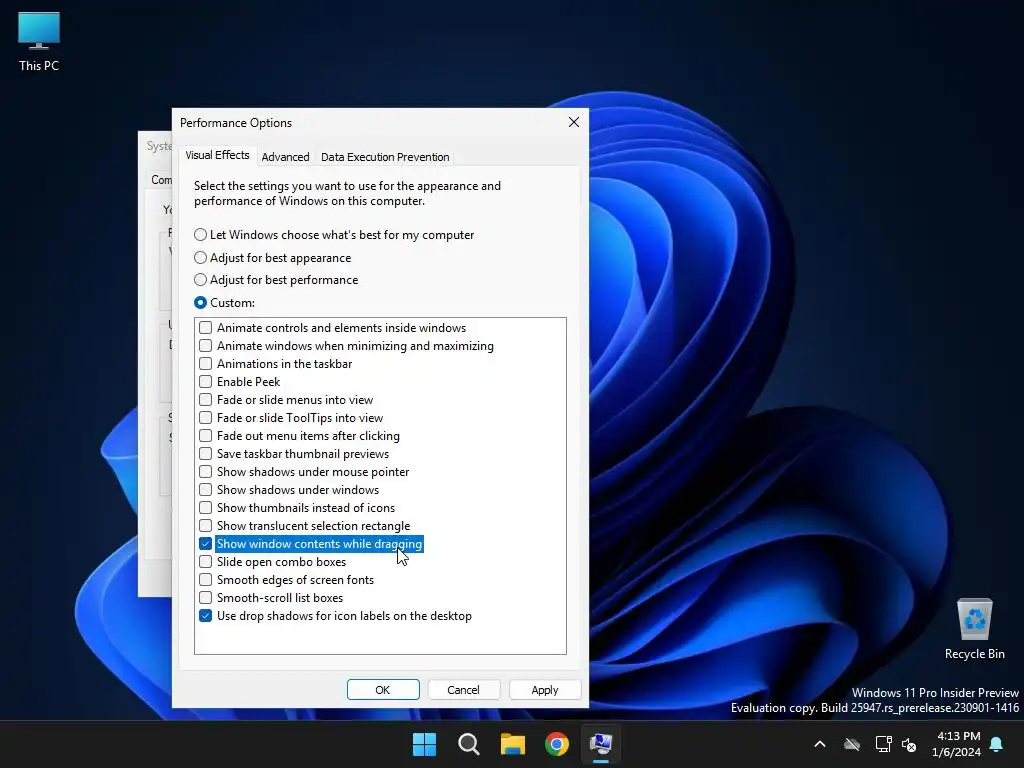This screenshot has height=768, width=1024.
Task: Click the OK button
Action: pyautogui.click(x=383, y=690)
